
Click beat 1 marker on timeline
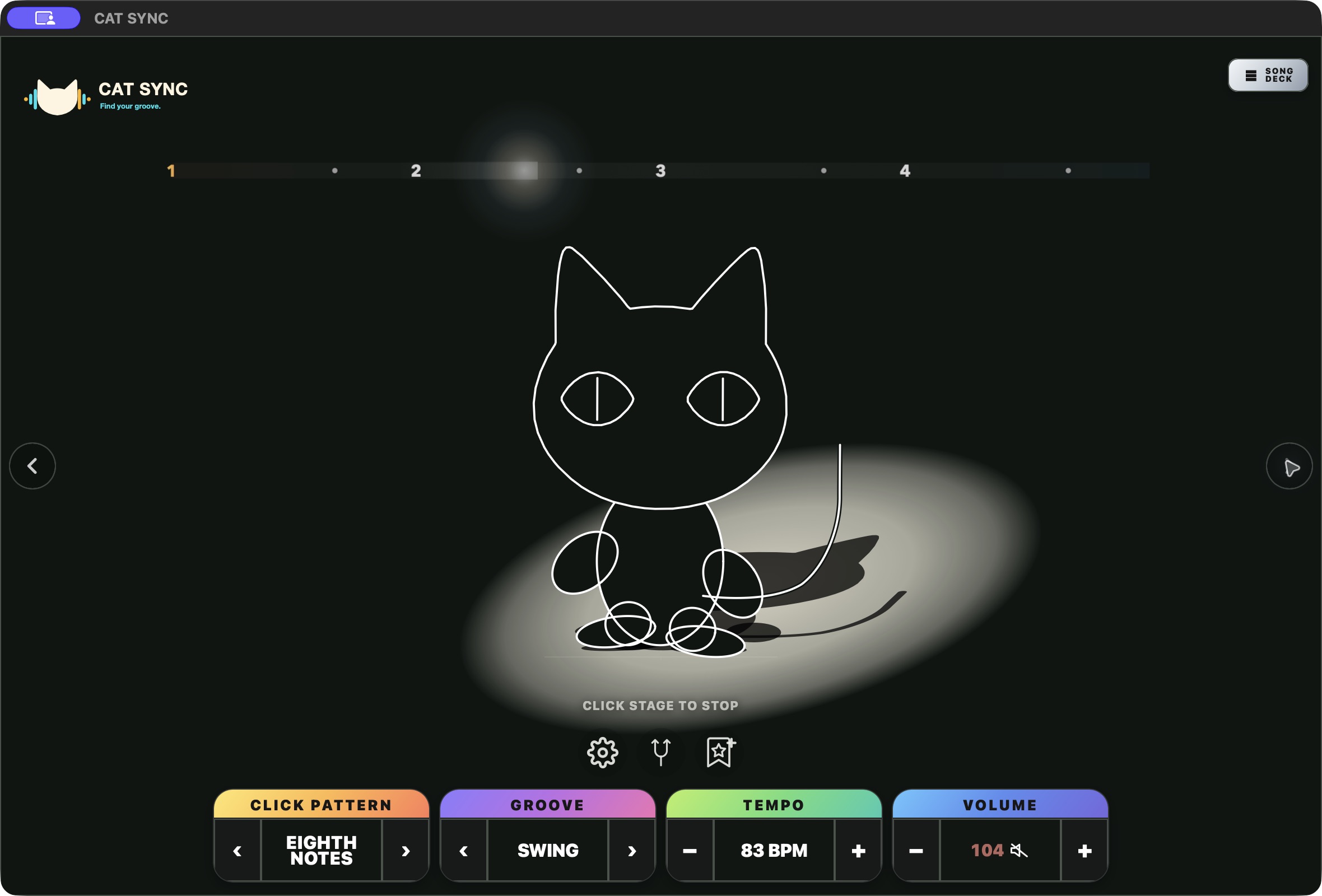tap(171, 171)
